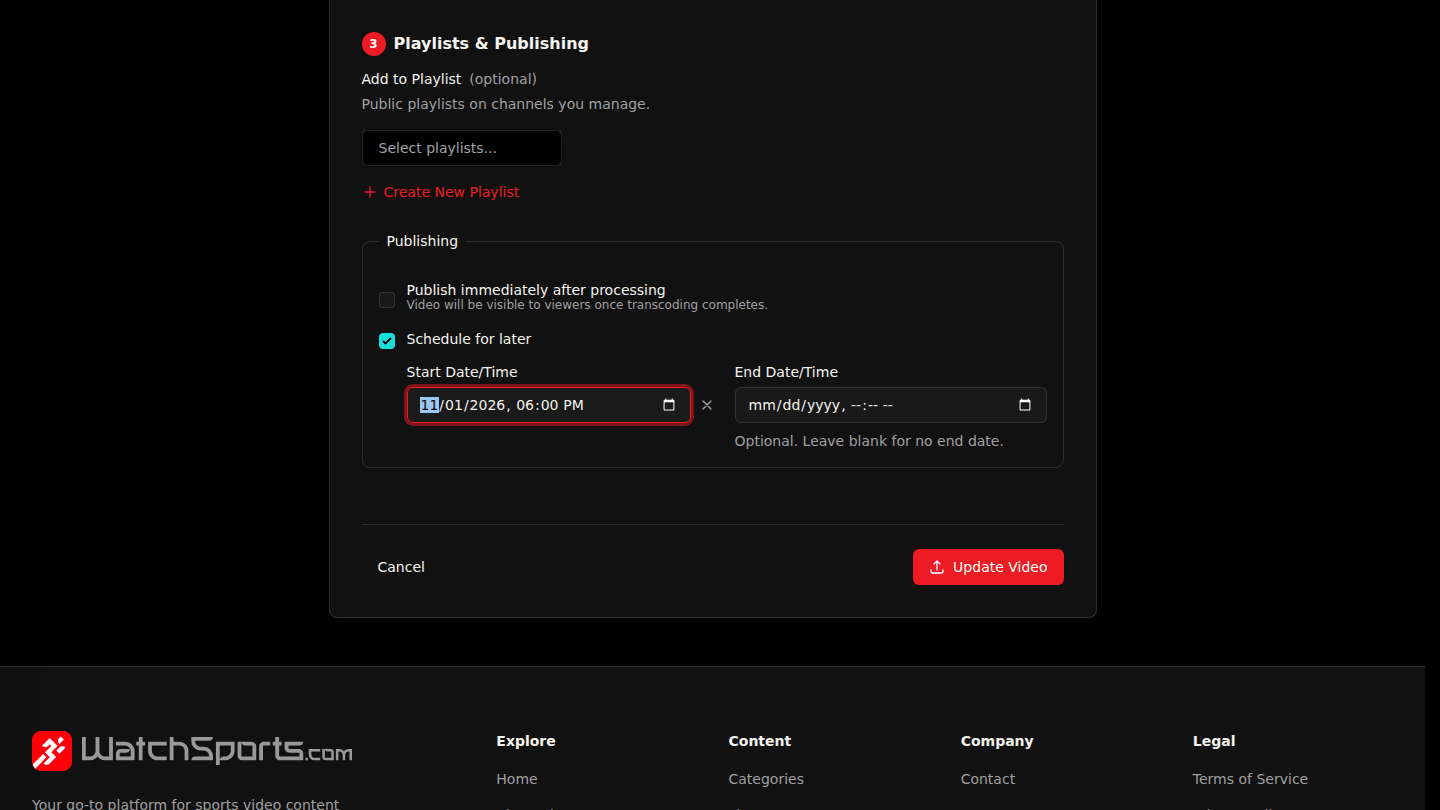Open the Terms of Service footer link
This screenshot has width=1440, height=810.
pos(1250,779)
